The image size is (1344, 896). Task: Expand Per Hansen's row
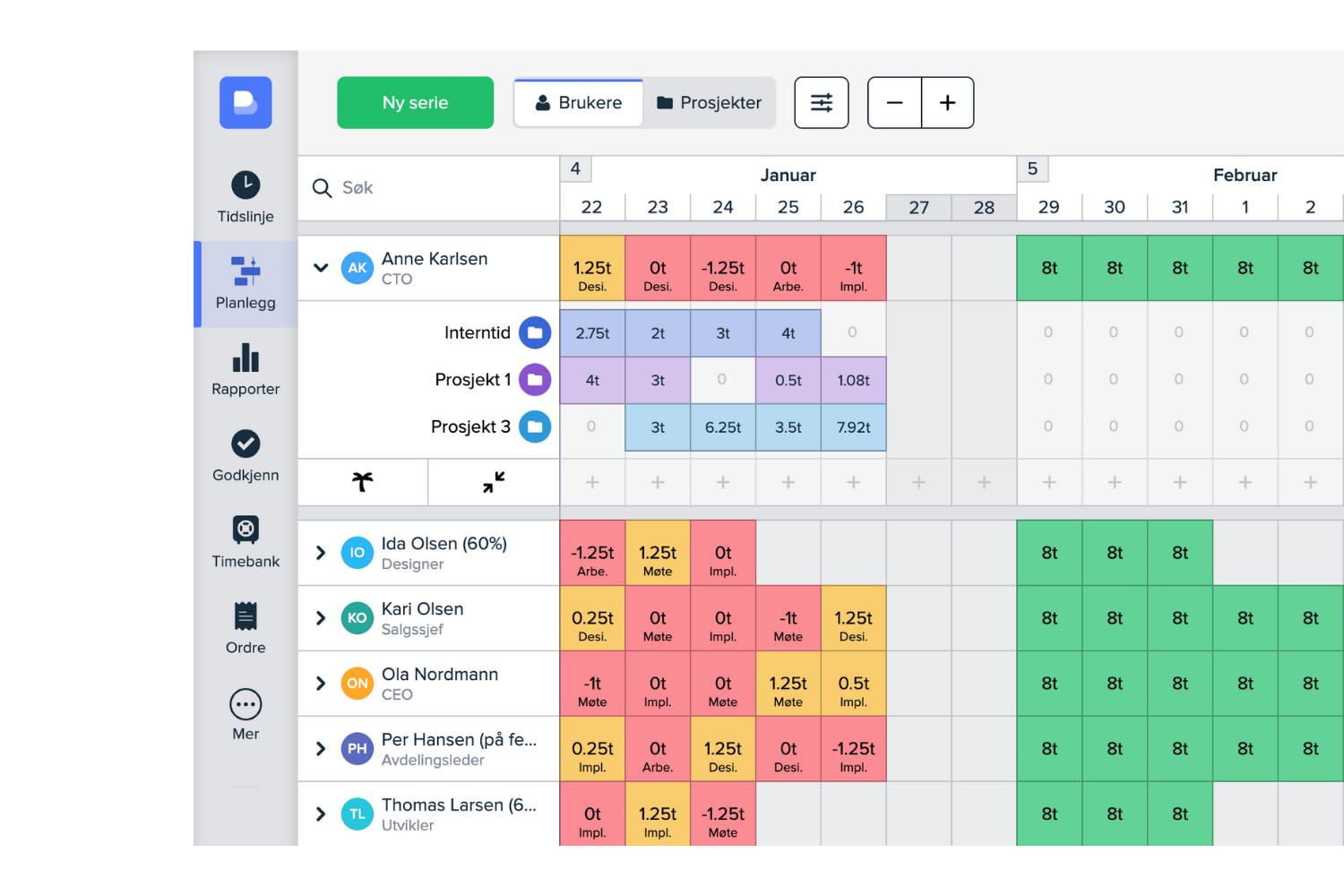[321, 749]
